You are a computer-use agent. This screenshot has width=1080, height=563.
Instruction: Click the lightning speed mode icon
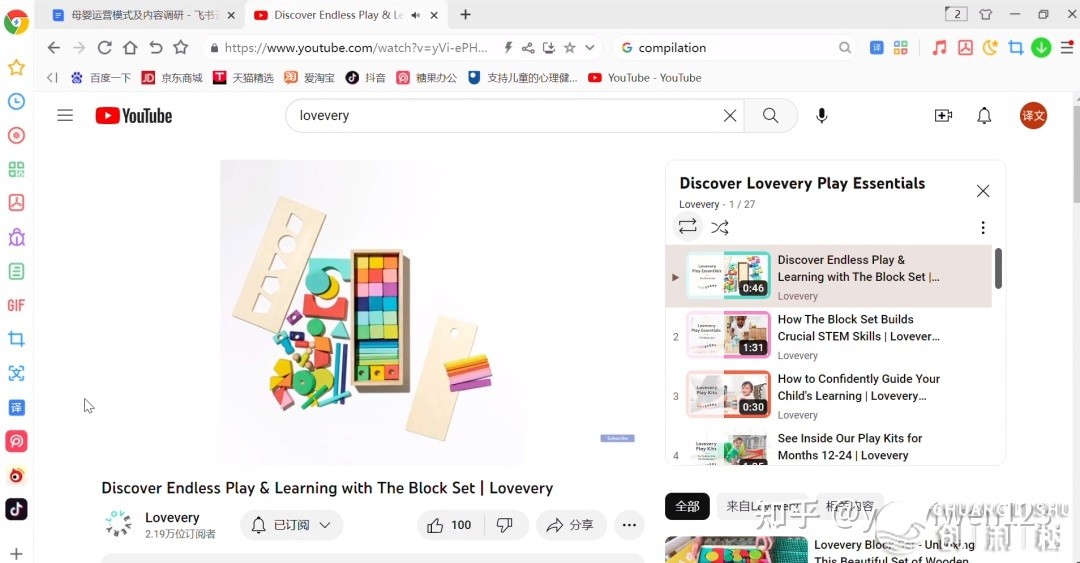pyautogui.click(x=508, y=48)
